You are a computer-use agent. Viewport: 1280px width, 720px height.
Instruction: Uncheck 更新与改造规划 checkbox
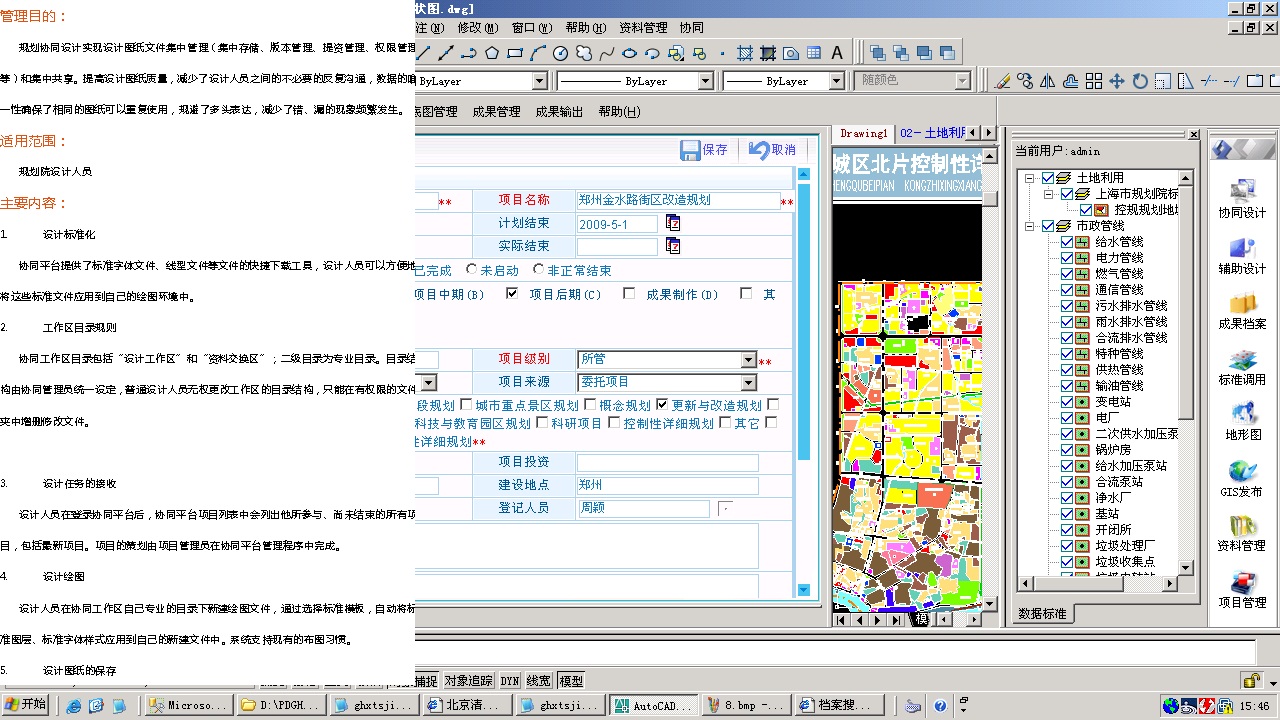tap(662, 405)
